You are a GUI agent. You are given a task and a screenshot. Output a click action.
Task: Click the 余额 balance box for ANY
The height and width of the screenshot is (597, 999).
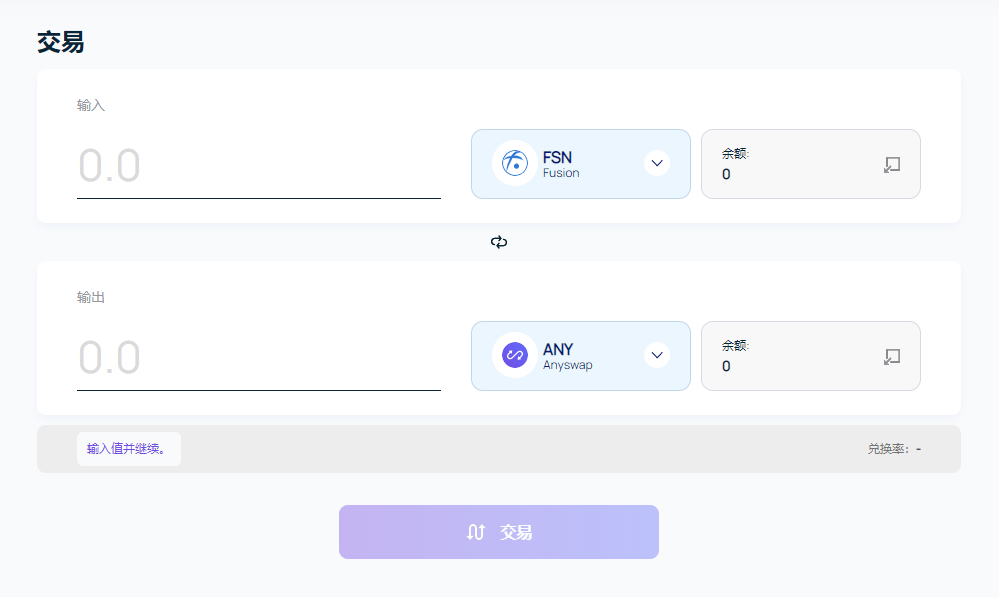[810, 355]
